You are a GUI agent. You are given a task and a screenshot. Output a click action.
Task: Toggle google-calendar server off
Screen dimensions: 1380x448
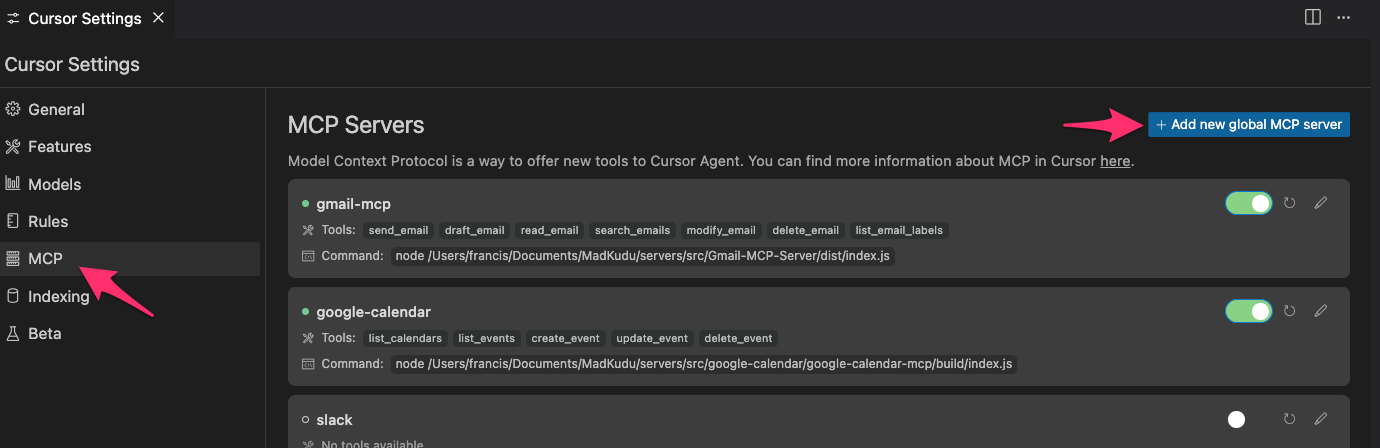pyautogui.click(x=1249, y=311)
